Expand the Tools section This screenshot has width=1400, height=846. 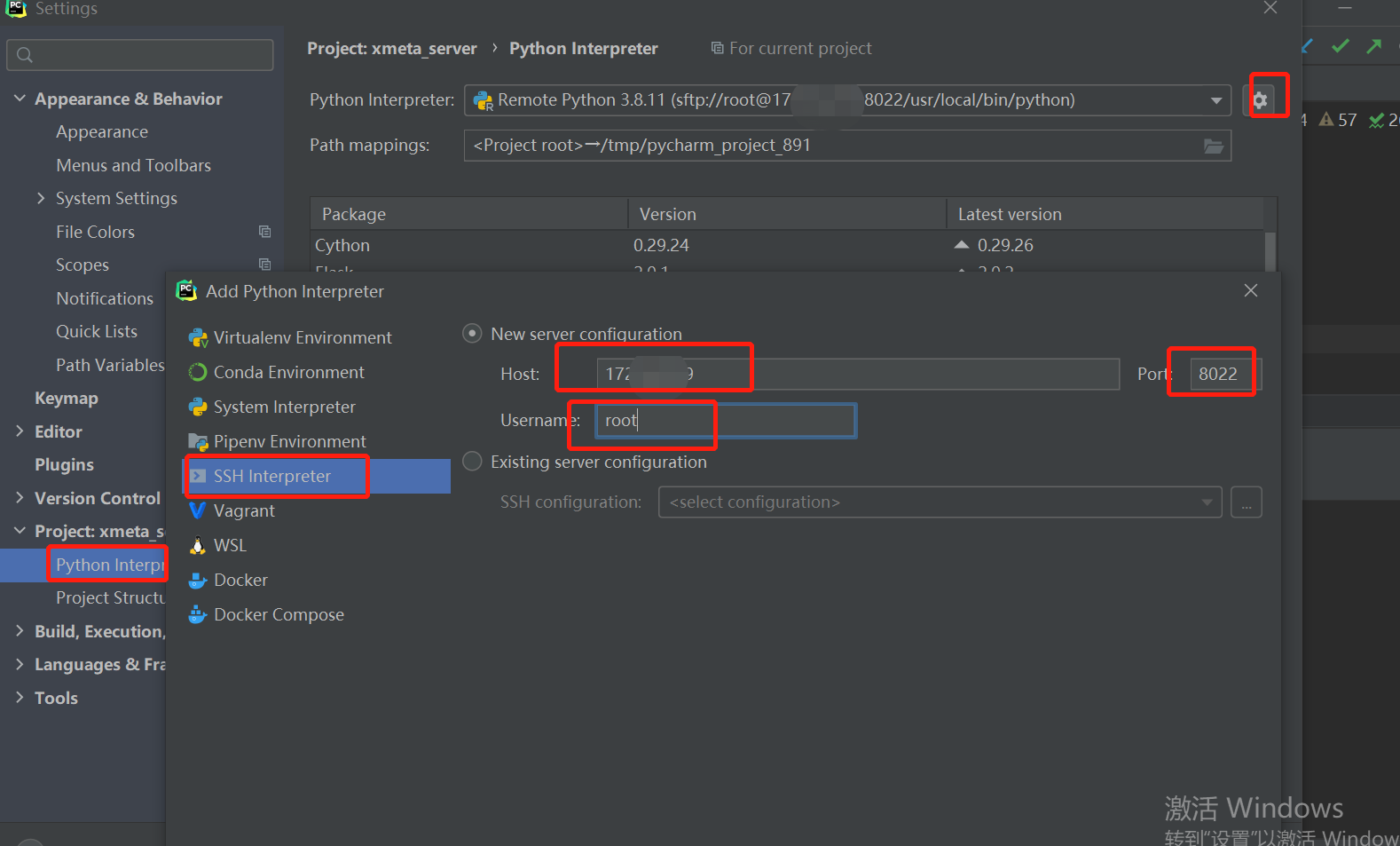(x=20, y=697)
